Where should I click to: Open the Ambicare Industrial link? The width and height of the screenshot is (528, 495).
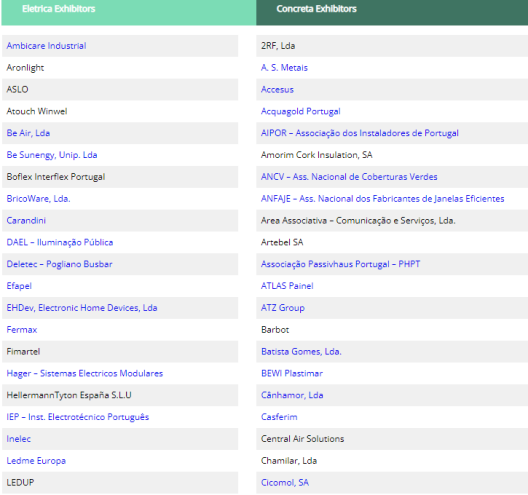click(x=46, y=46)
